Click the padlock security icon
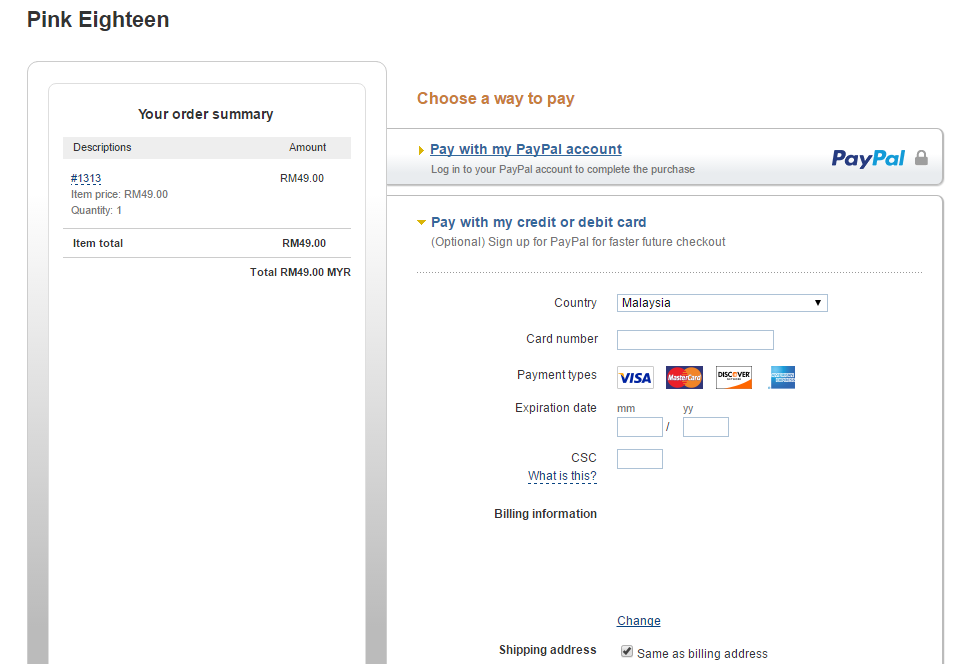Screen dimensions: 972x664 pyautogui.click(x=922, y=157)
